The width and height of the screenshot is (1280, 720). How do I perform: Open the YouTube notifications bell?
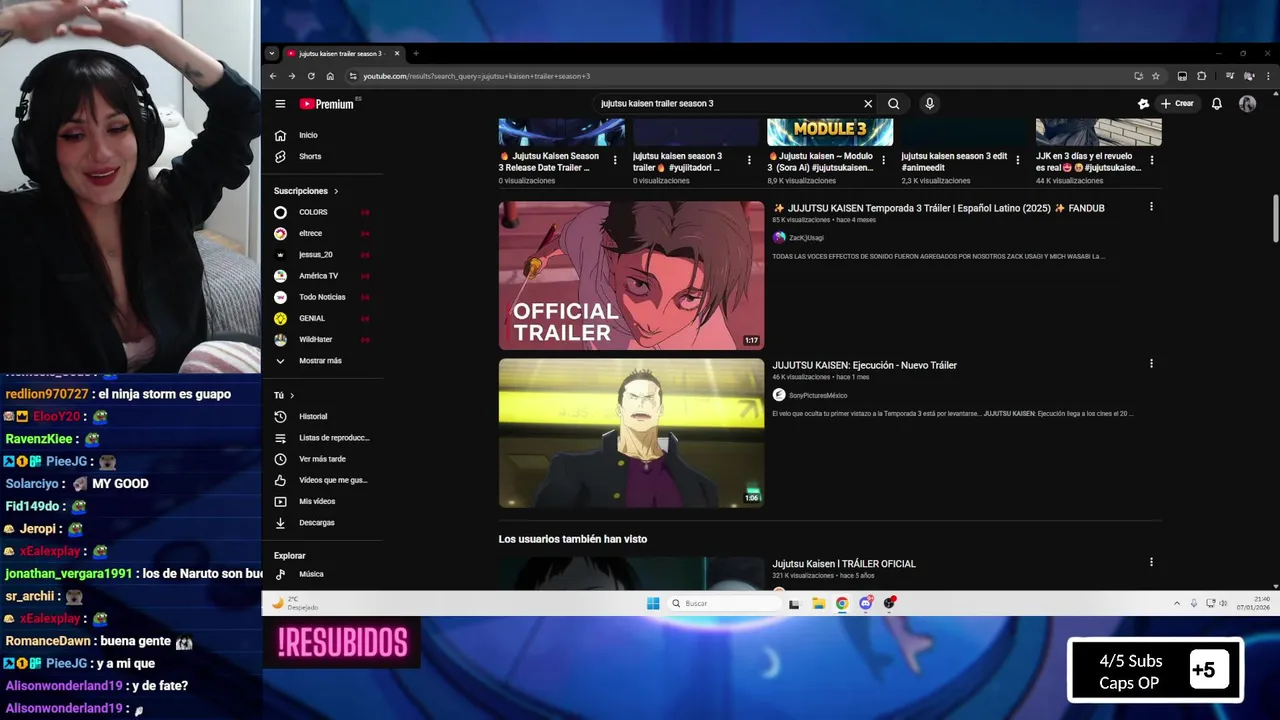click(1217, 104)
